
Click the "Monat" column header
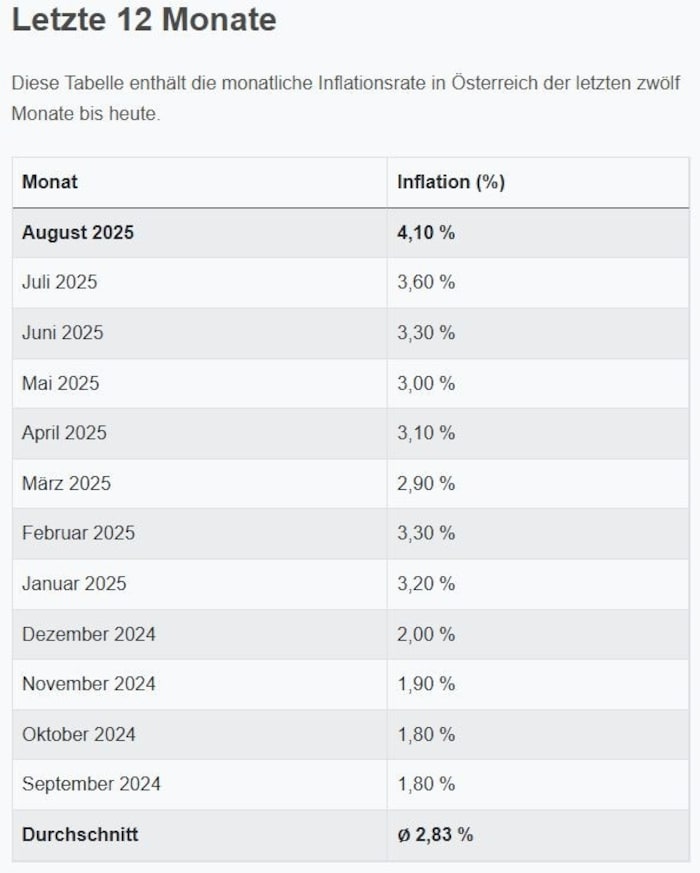tap(50, 182)
